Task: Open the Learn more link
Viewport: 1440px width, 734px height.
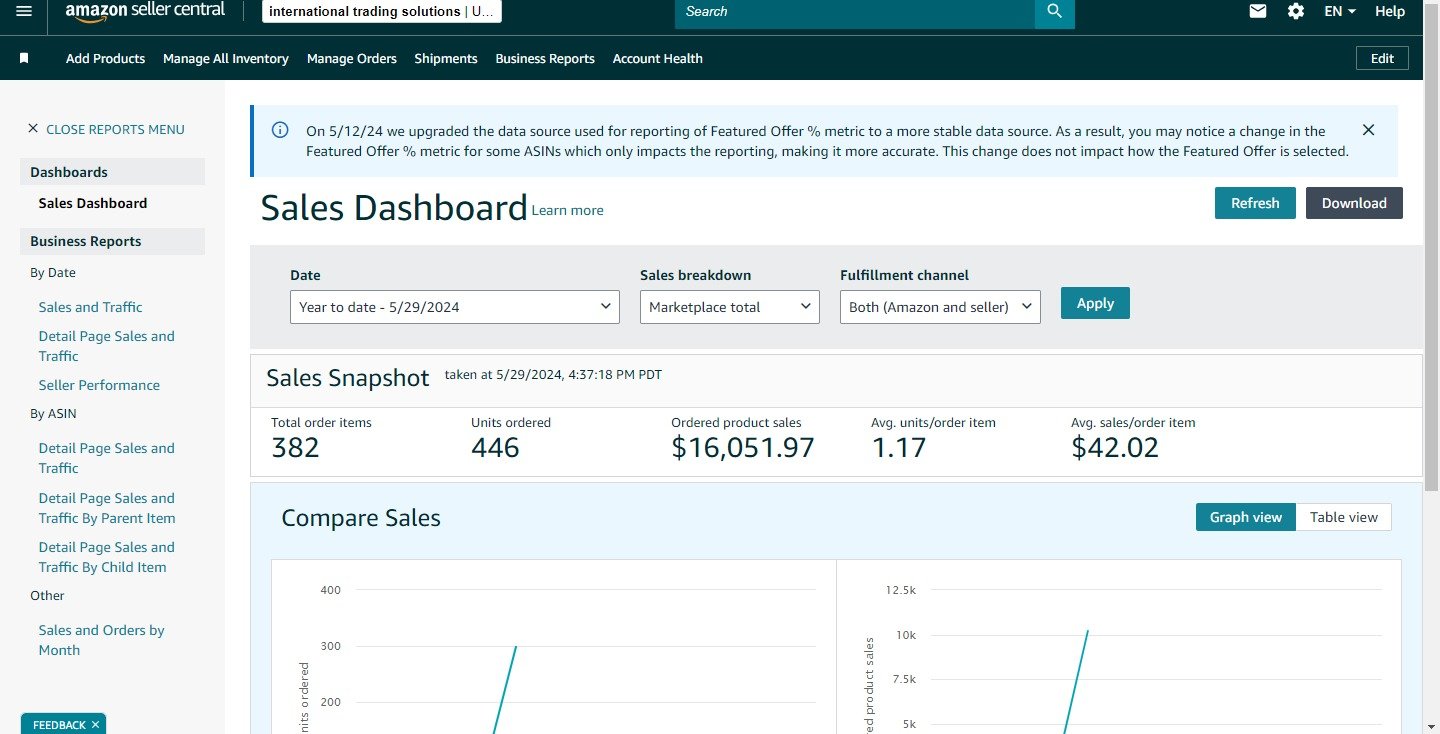Action: click(567, 211)
